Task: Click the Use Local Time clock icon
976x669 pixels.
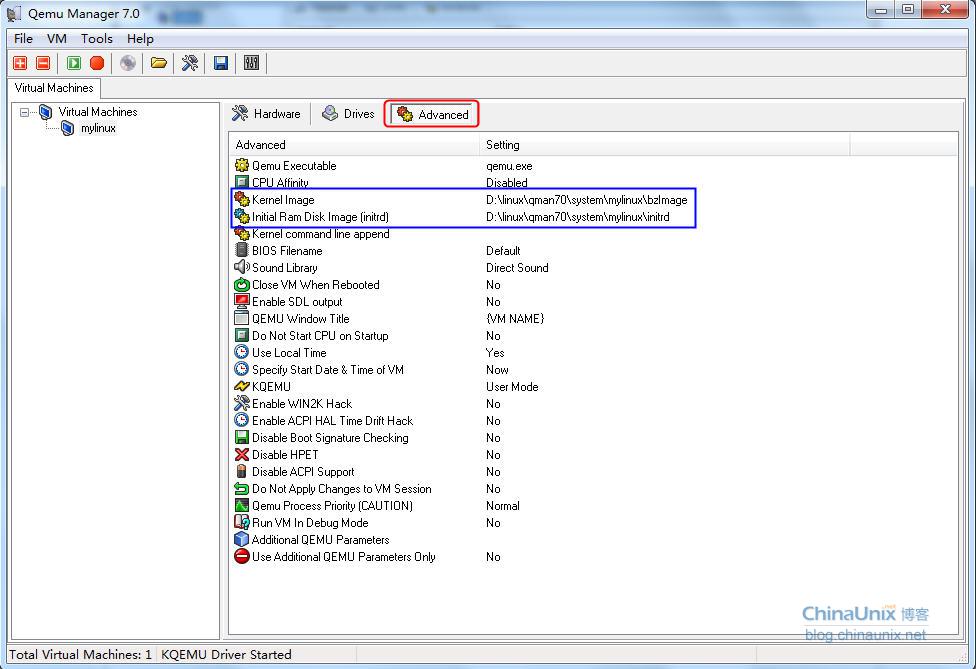Action: (242, 352)
